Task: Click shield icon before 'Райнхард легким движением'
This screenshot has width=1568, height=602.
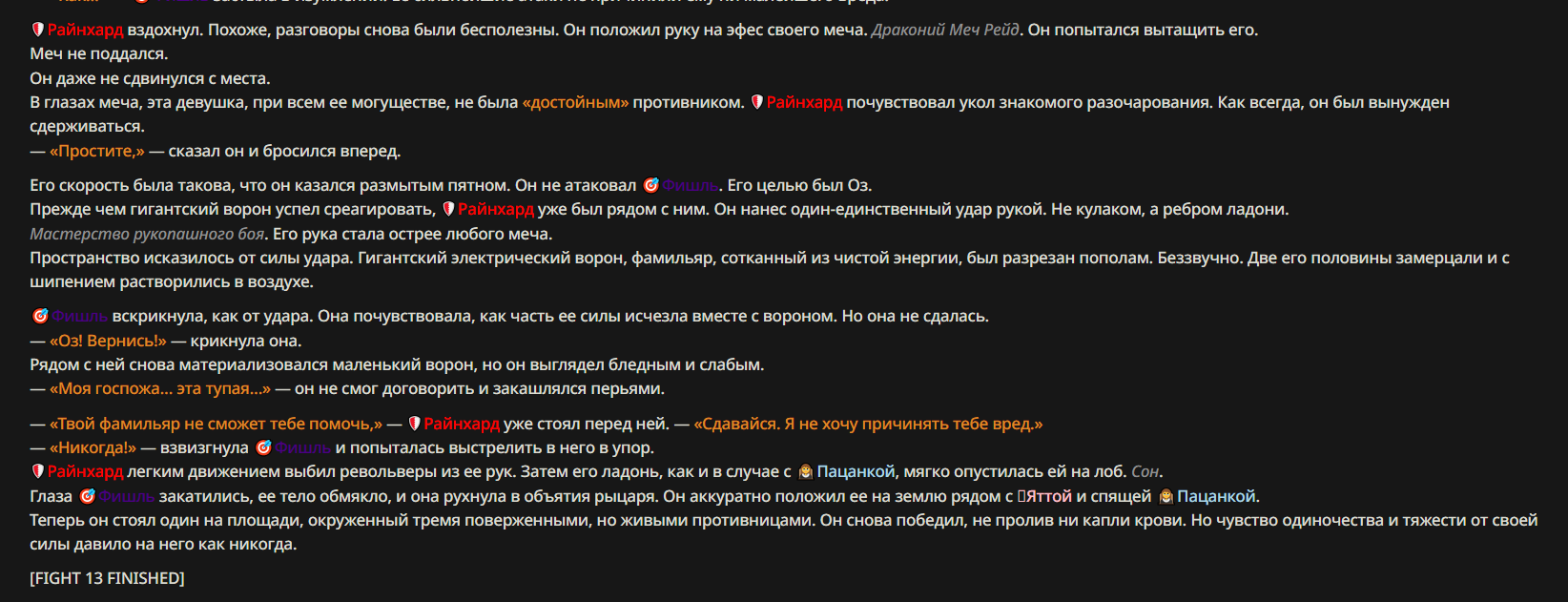Action: coord(38,471)
